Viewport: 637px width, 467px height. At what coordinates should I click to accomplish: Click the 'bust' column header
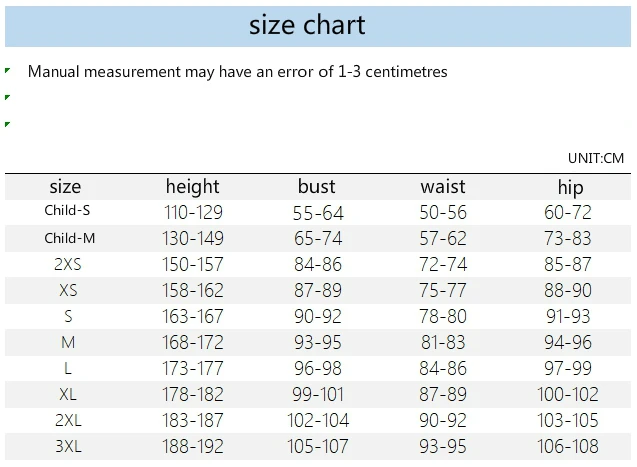[316, 187]
